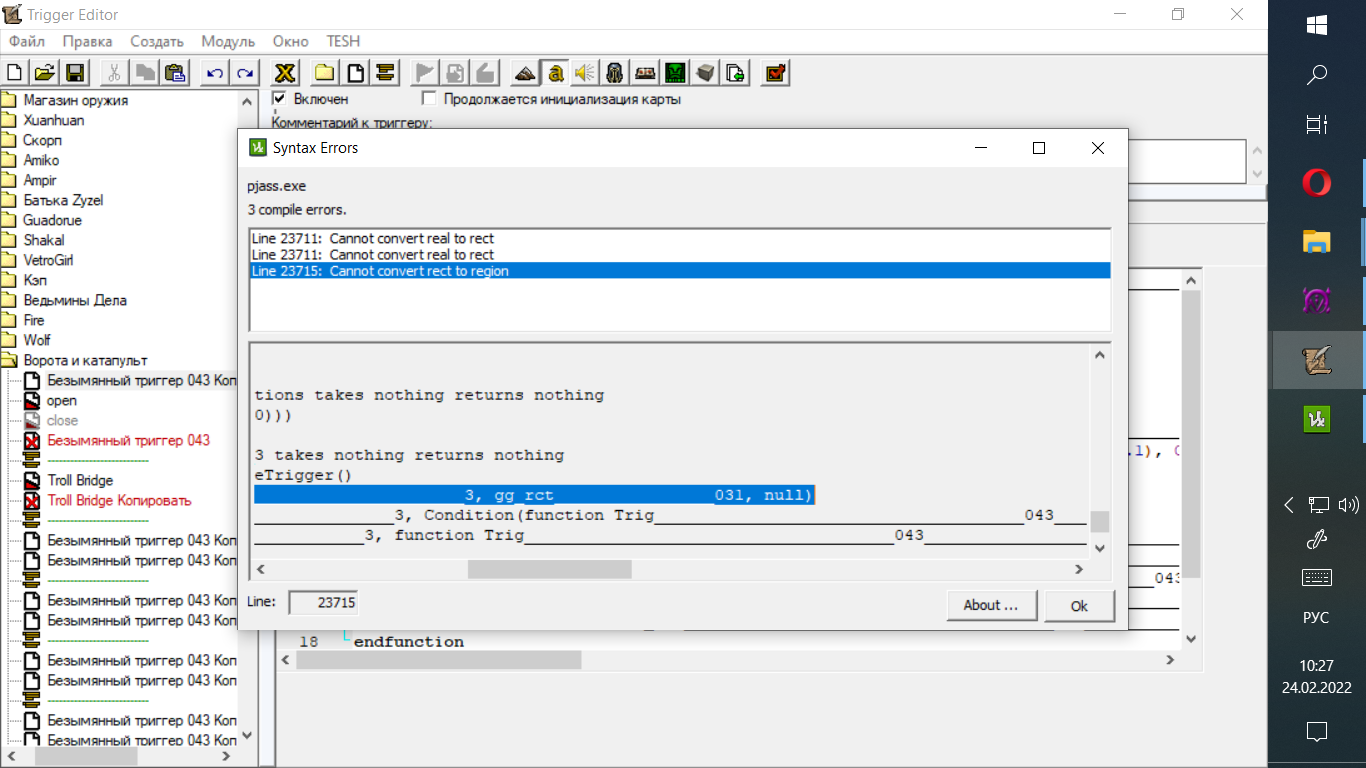Click the horizontal scrollbar thumb in the error code pane
Viewport: 1366px width, 768px height.
point(550,569)
